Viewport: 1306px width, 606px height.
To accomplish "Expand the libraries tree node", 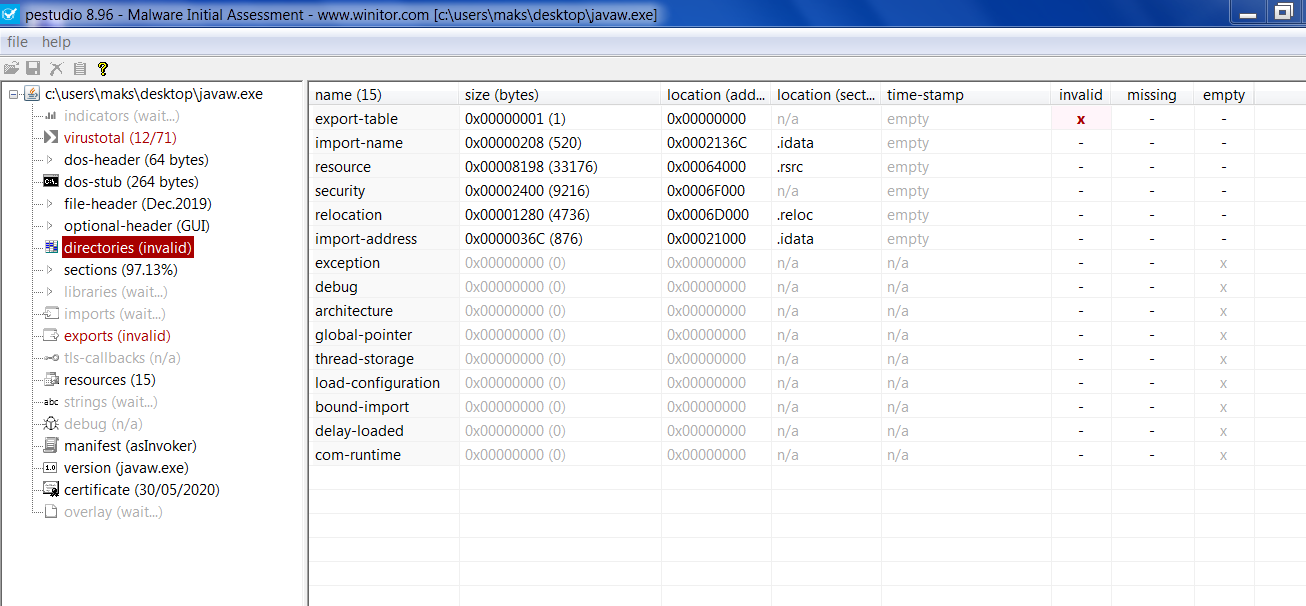I will coord(51,292).
